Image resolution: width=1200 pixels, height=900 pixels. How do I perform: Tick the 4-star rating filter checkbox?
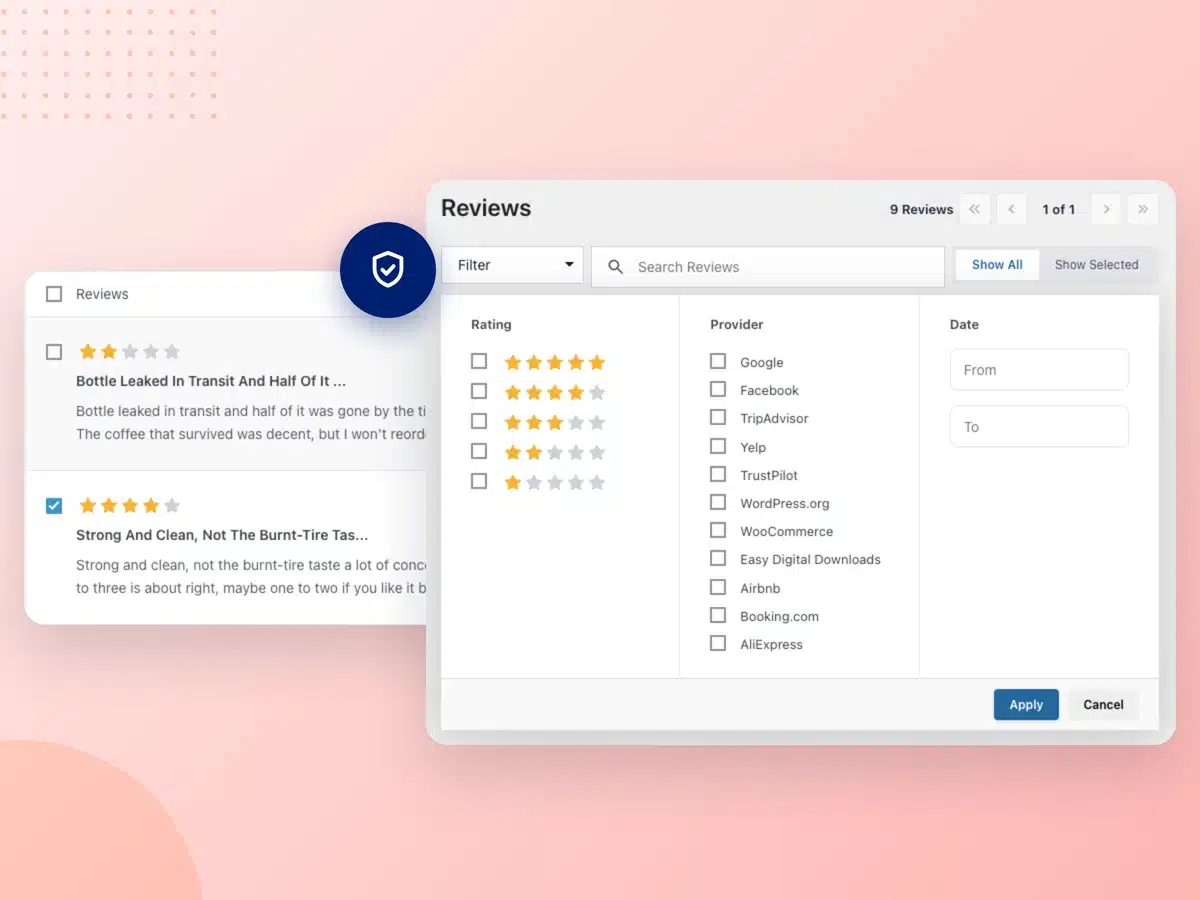(479, 391)
